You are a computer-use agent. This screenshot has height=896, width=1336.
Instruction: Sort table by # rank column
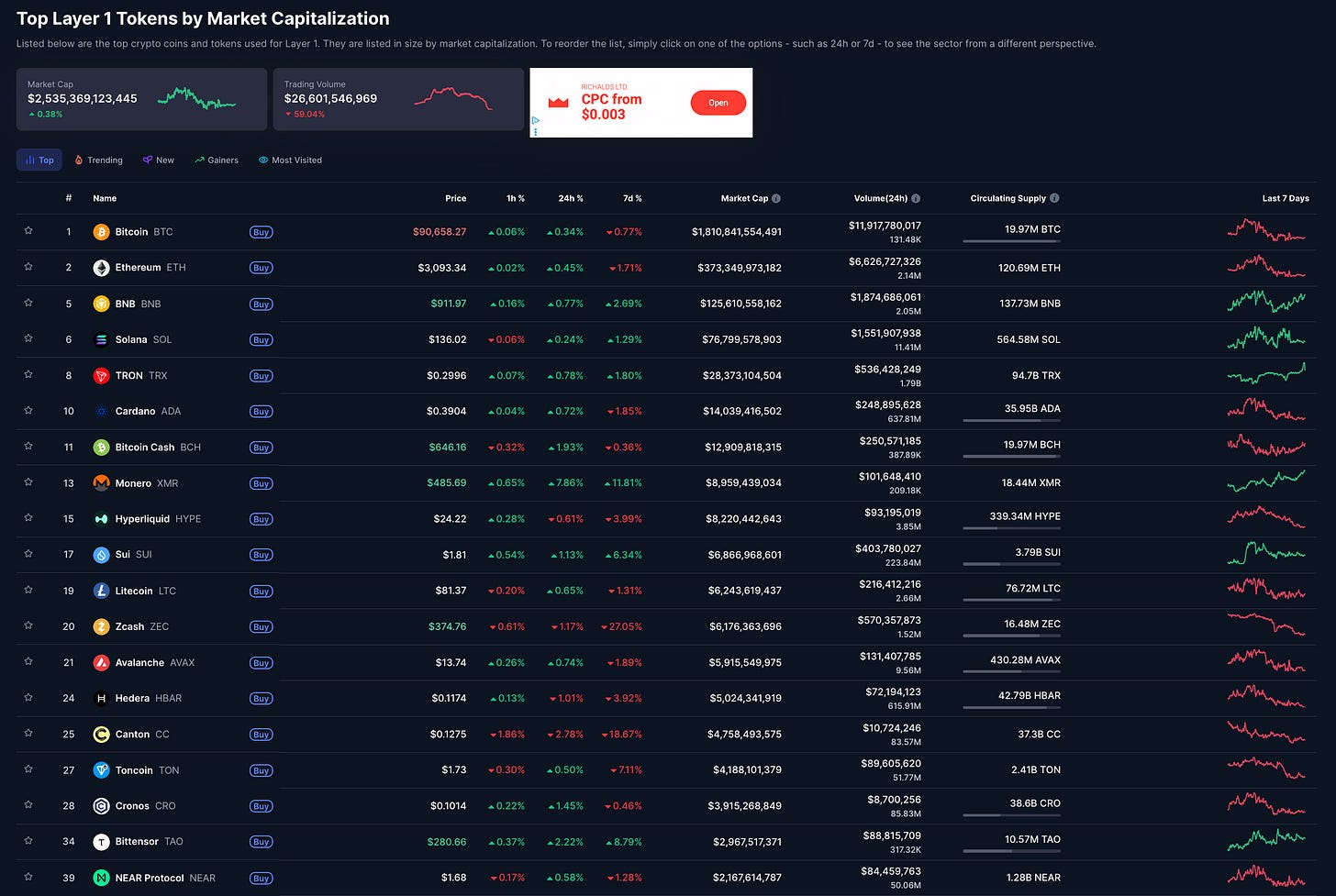(x=69, y=198)
